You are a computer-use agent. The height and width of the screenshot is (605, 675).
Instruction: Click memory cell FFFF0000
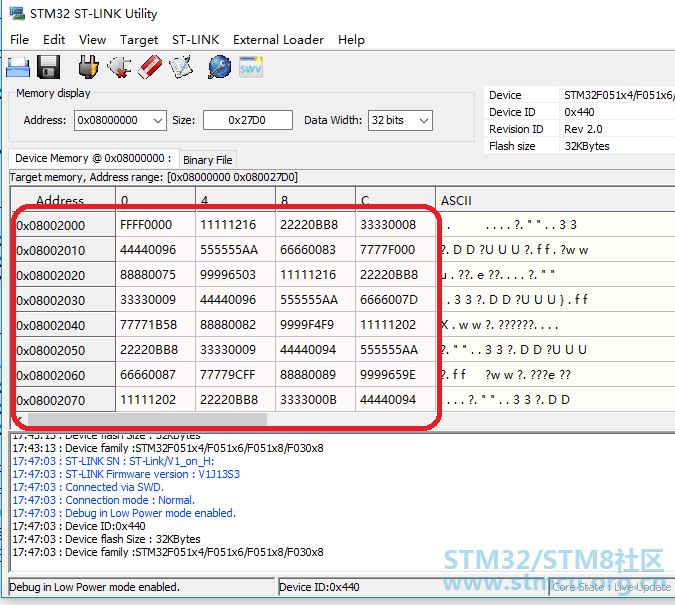pos(155,225)
